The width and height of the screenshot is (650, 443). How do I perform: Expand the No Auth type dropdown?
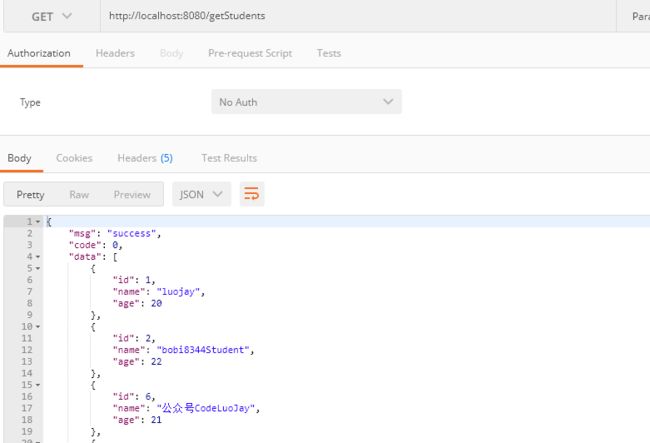click(306, 102)
